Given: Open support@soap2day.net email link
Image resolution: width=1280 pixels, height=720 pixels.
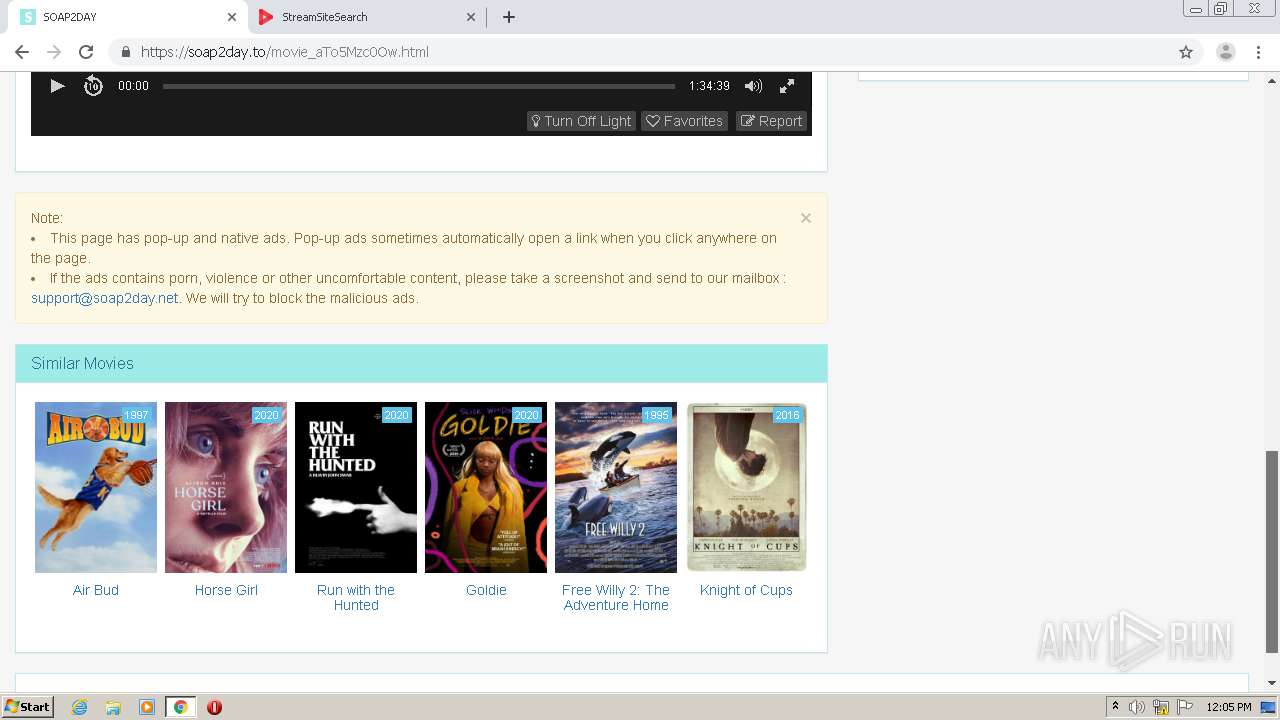Looking at the screenshot, I should pyautogui.click(x=105, y=298).
